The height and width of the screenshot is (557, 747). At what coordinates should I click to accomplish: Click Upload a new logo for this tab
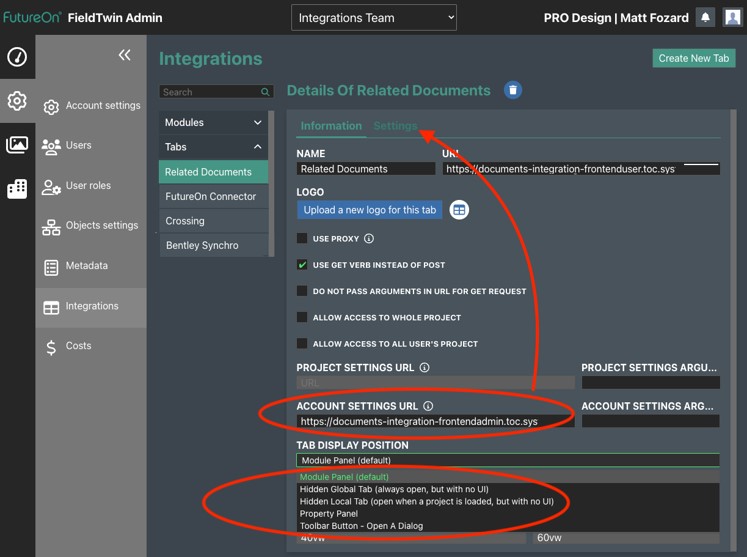370,210
